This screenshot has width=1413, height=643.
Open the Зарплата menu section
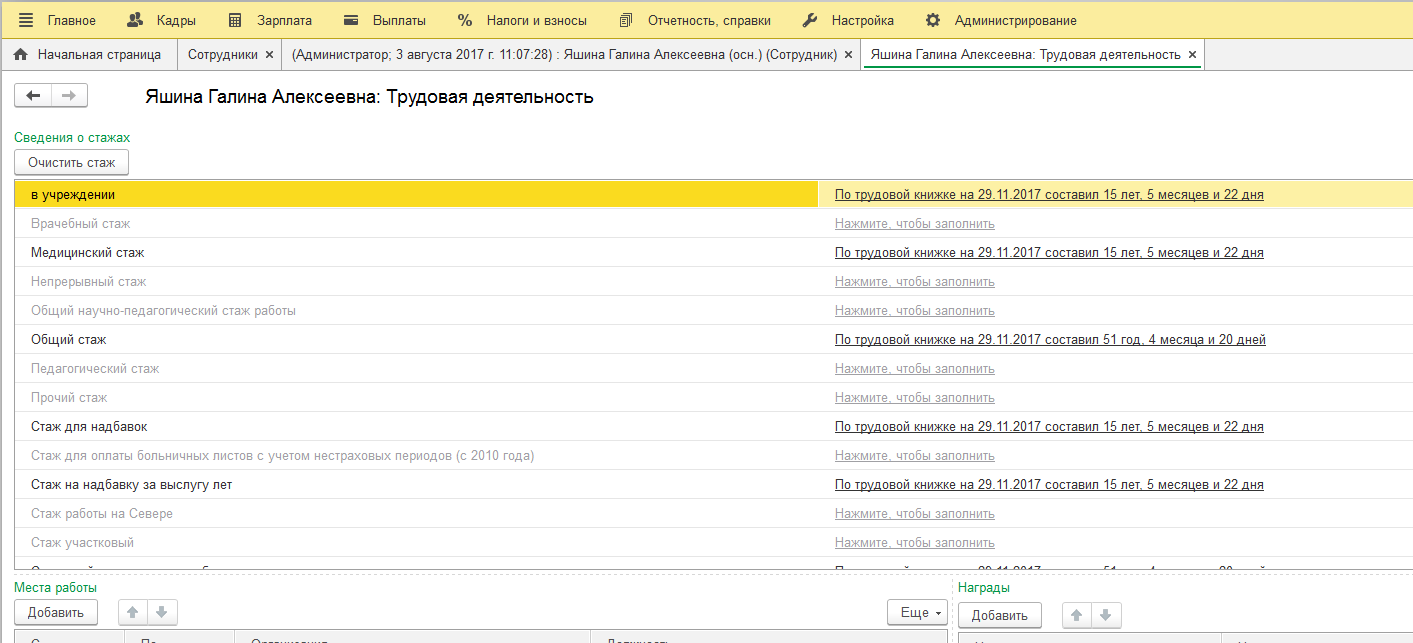(270, 20)
